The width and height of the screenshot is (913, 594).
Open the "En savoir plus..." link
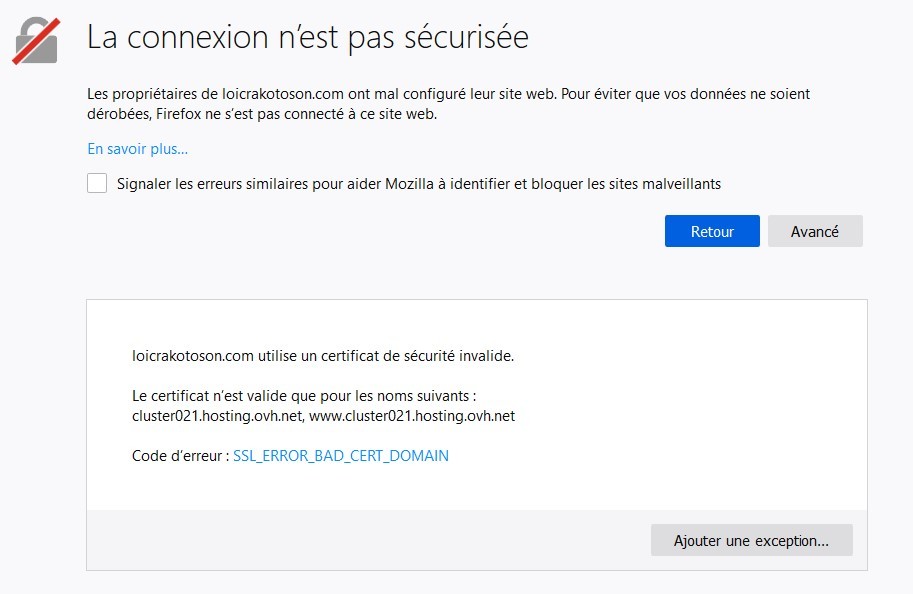[x=137, y=149]
